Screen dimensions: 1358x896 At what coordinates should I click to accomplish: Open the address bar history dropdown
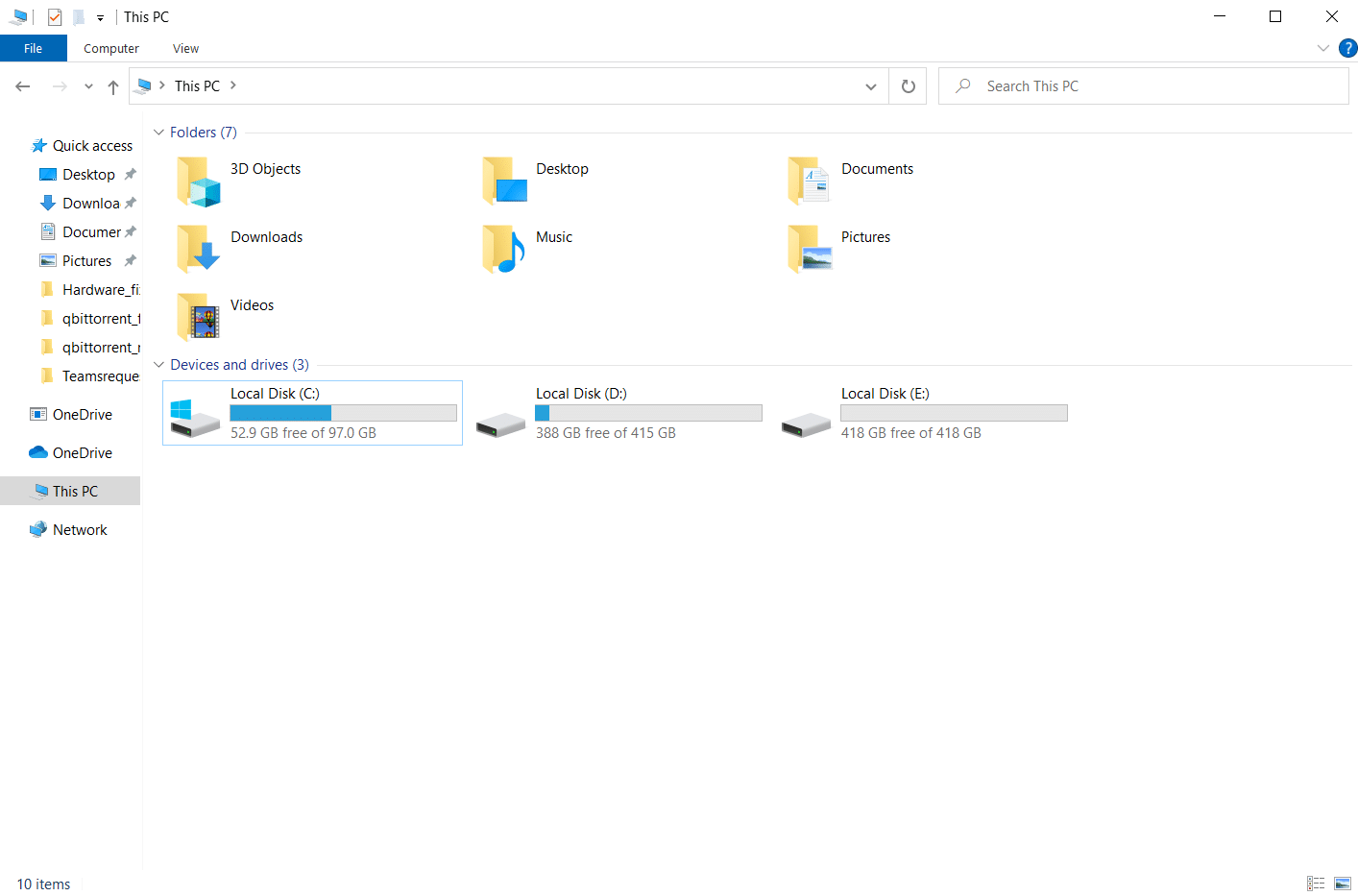871,86
